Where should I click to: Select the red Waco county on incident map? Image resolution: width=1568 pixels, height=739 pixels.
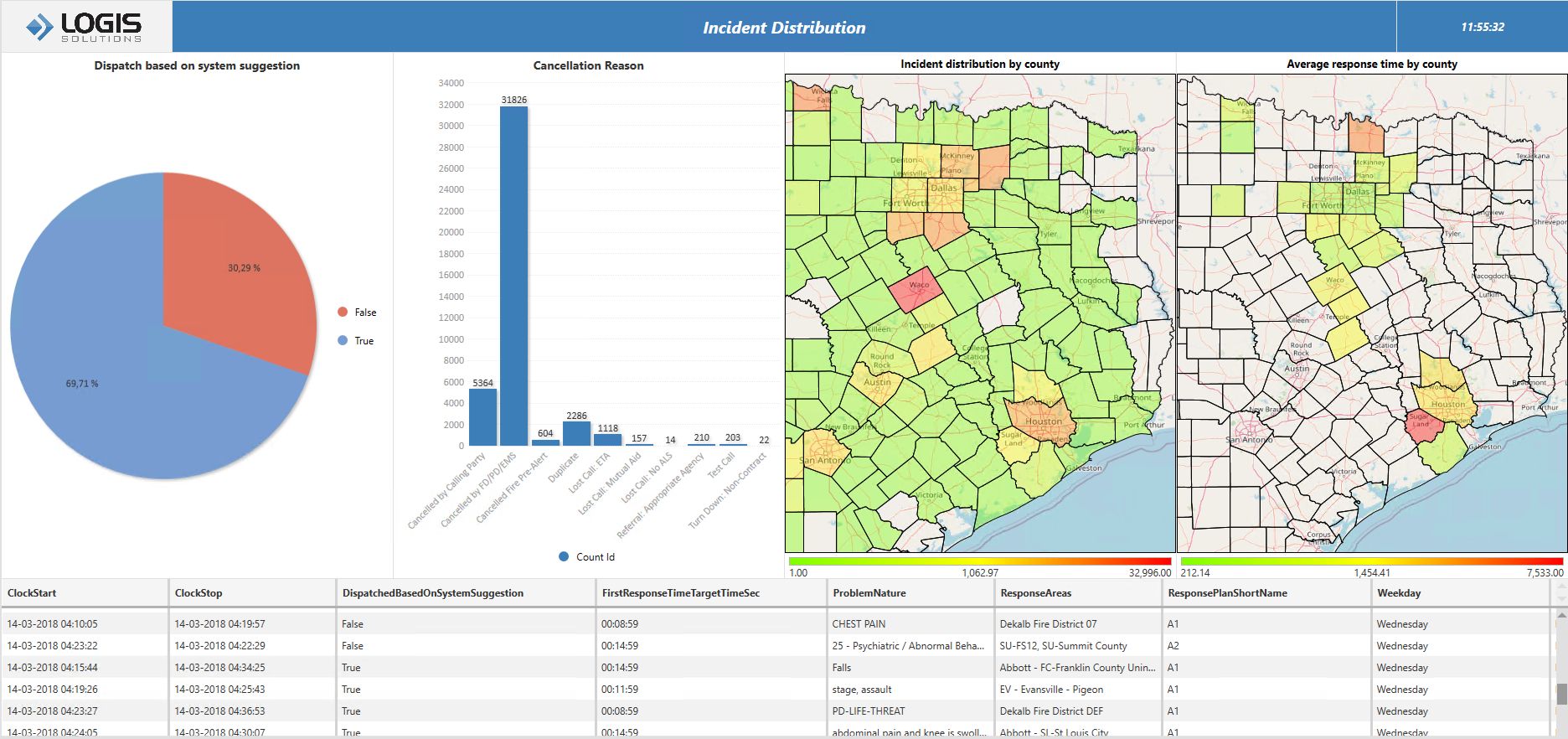tap(915, 289)
